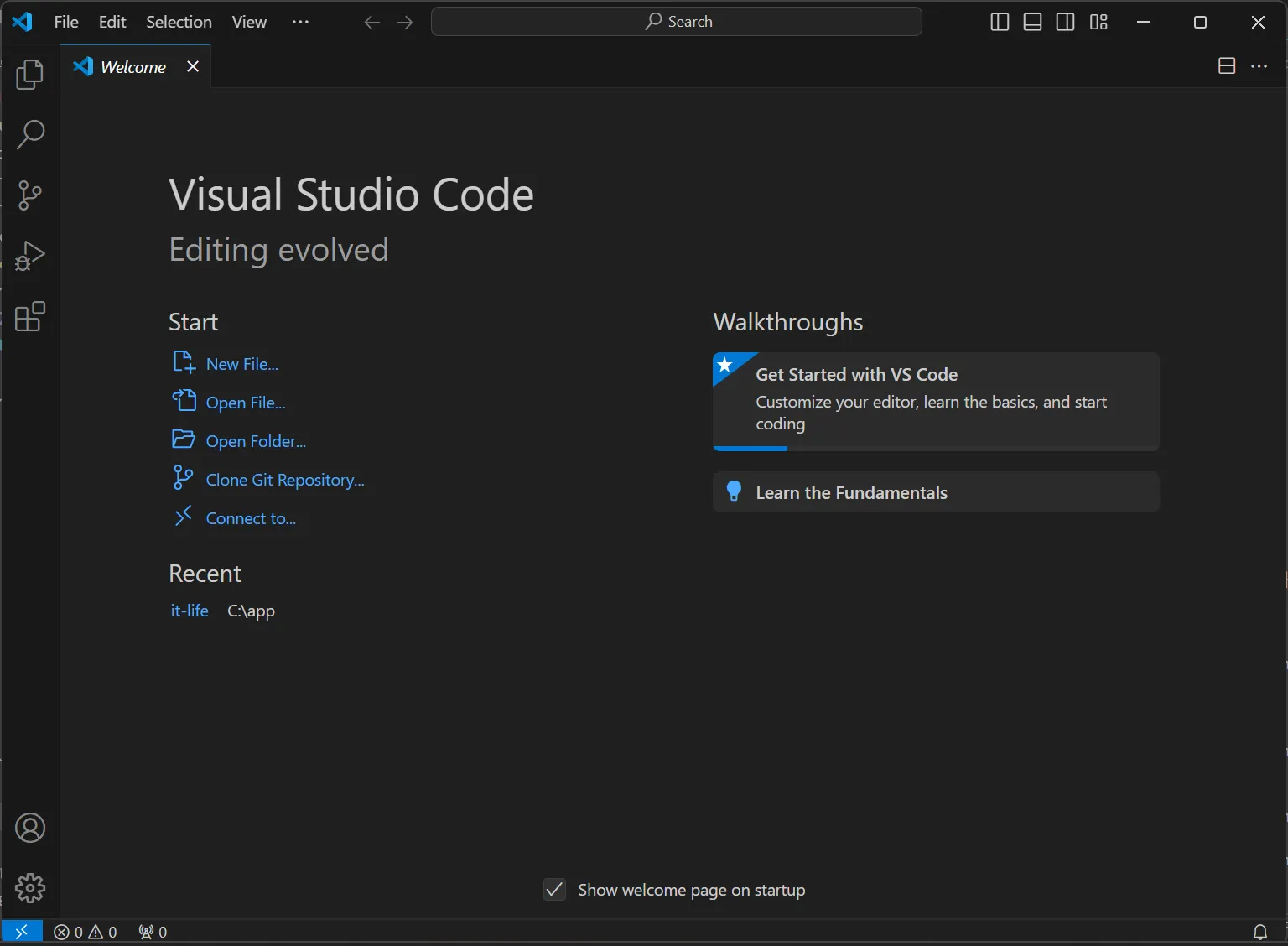Click Open Folder... link
This screenshot has width=1288, height=946.
[x=256, y=441]
